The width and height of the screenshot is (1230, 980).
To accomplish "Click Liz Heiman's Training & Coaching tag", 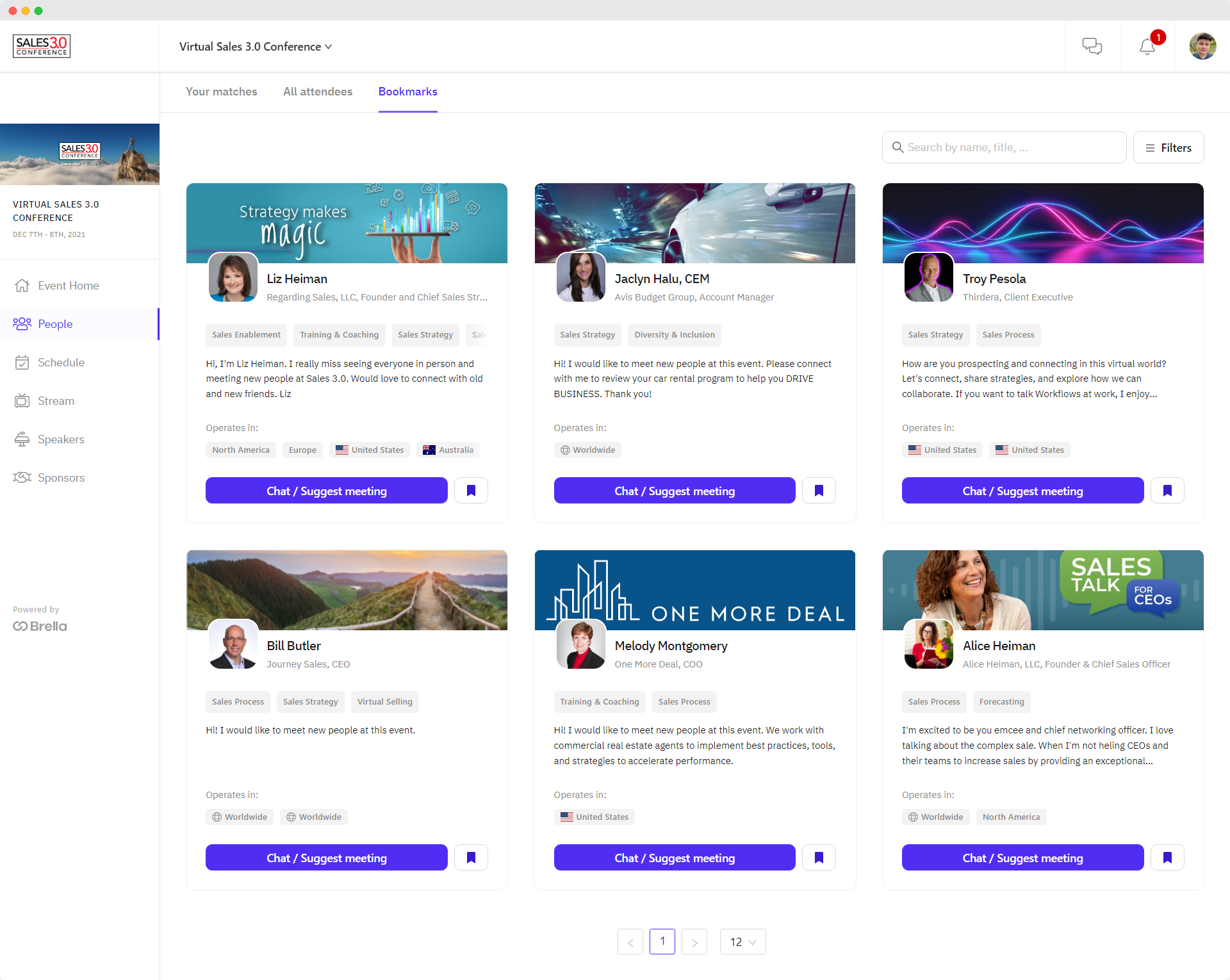I will click(339, 335).
